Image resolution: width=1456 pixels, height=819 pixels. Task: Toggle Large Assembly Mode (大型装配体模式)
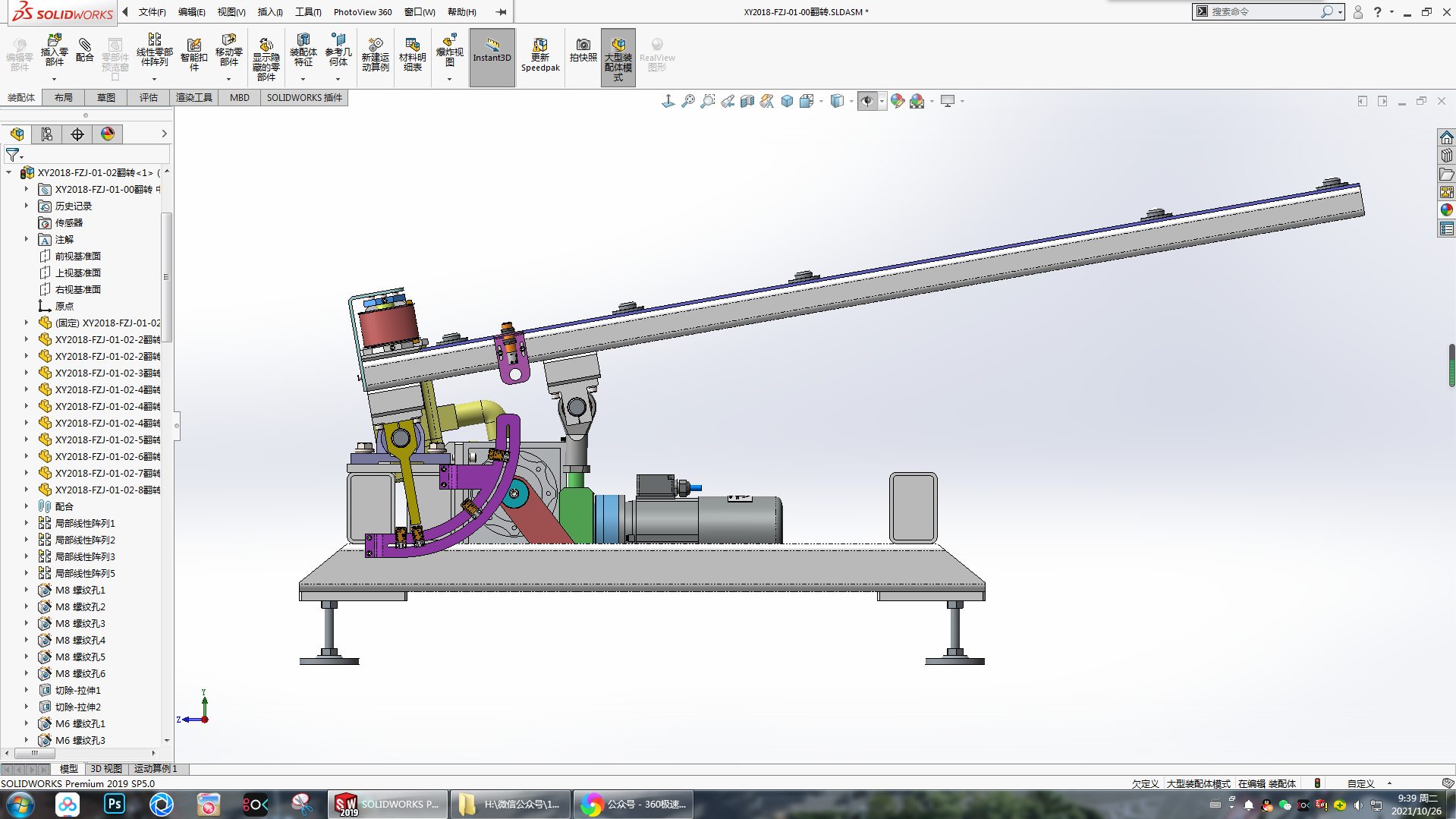(618, 58)
